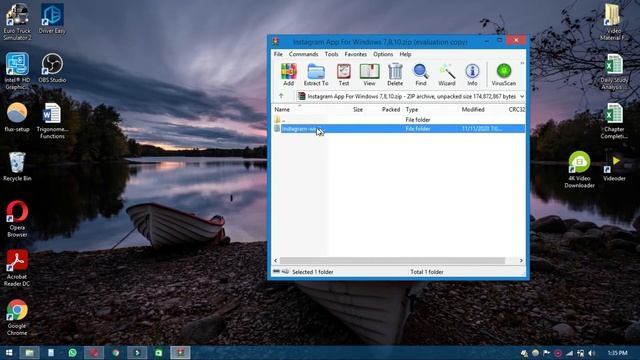Click the Delete trash can tool
The image size is (640, 360).
(395, 75)
